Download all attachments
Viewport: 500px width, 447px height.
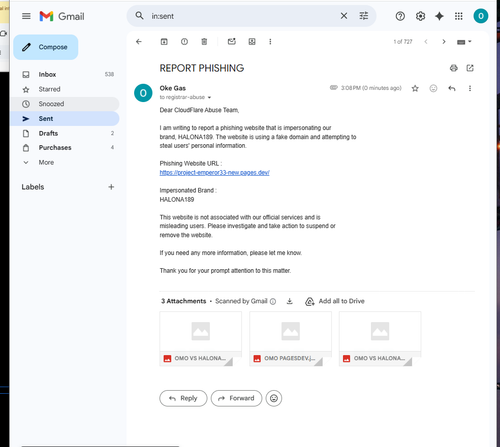click(290, 301)
